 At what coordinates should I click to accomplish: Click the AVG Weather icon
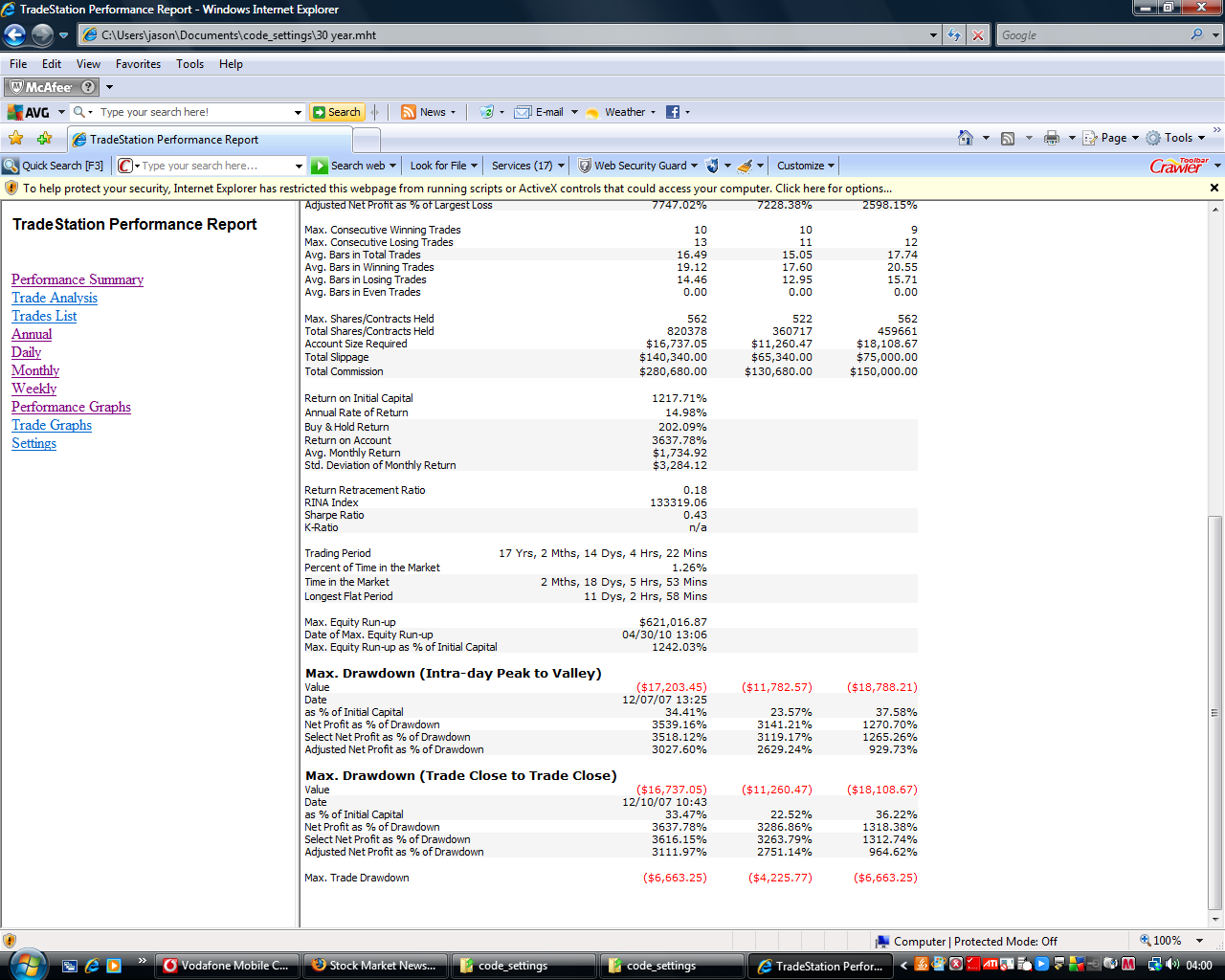pos(592,112)
